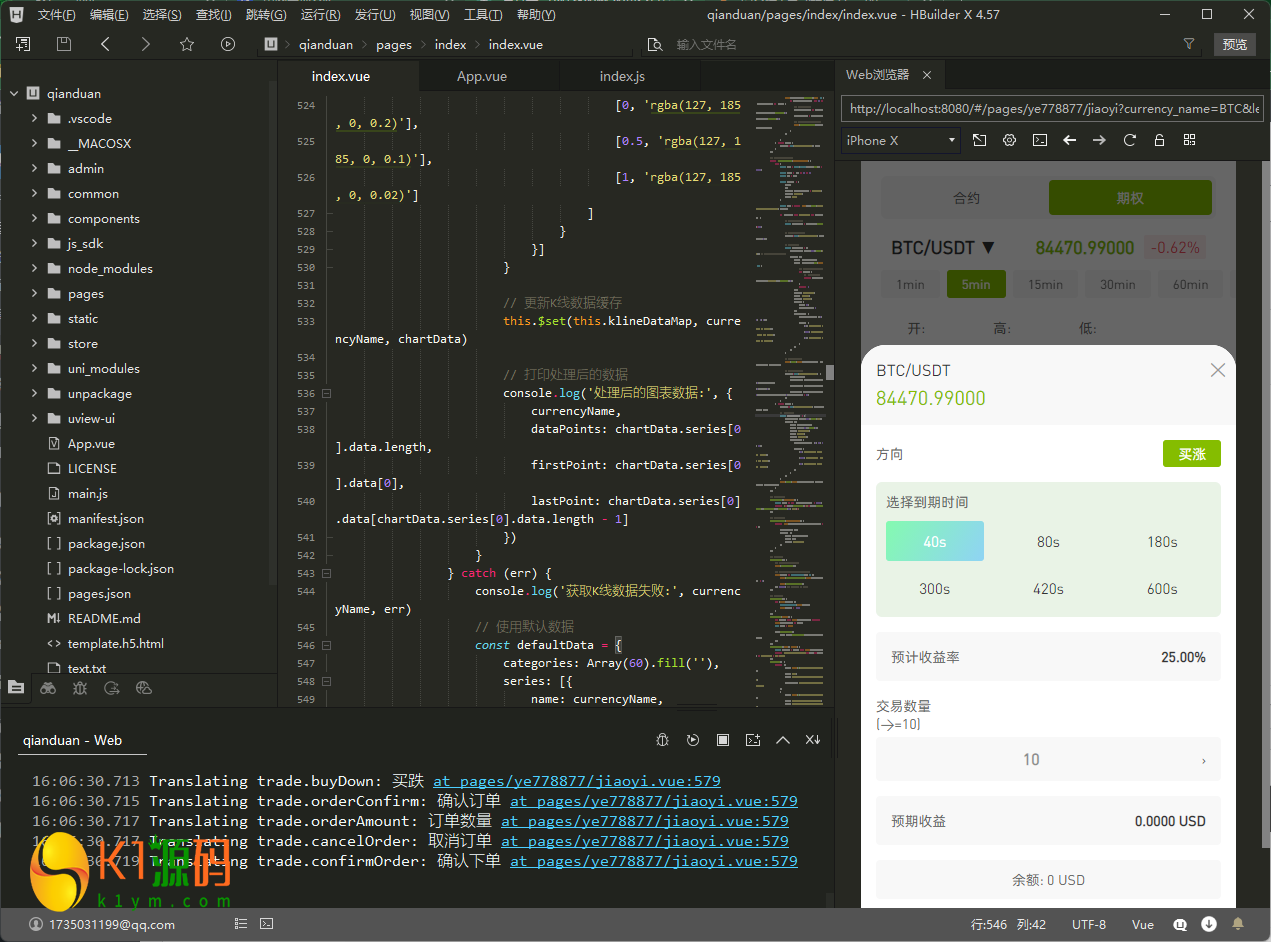Open the browser QR code icon

(1189, 141)
